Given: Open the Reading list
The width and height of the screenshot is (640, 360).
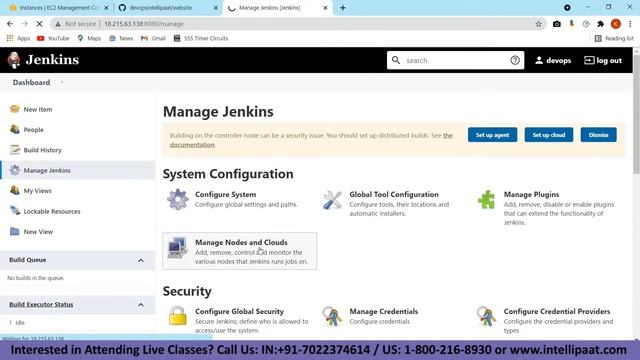Looking at the screenshot, I should point(614,38).
